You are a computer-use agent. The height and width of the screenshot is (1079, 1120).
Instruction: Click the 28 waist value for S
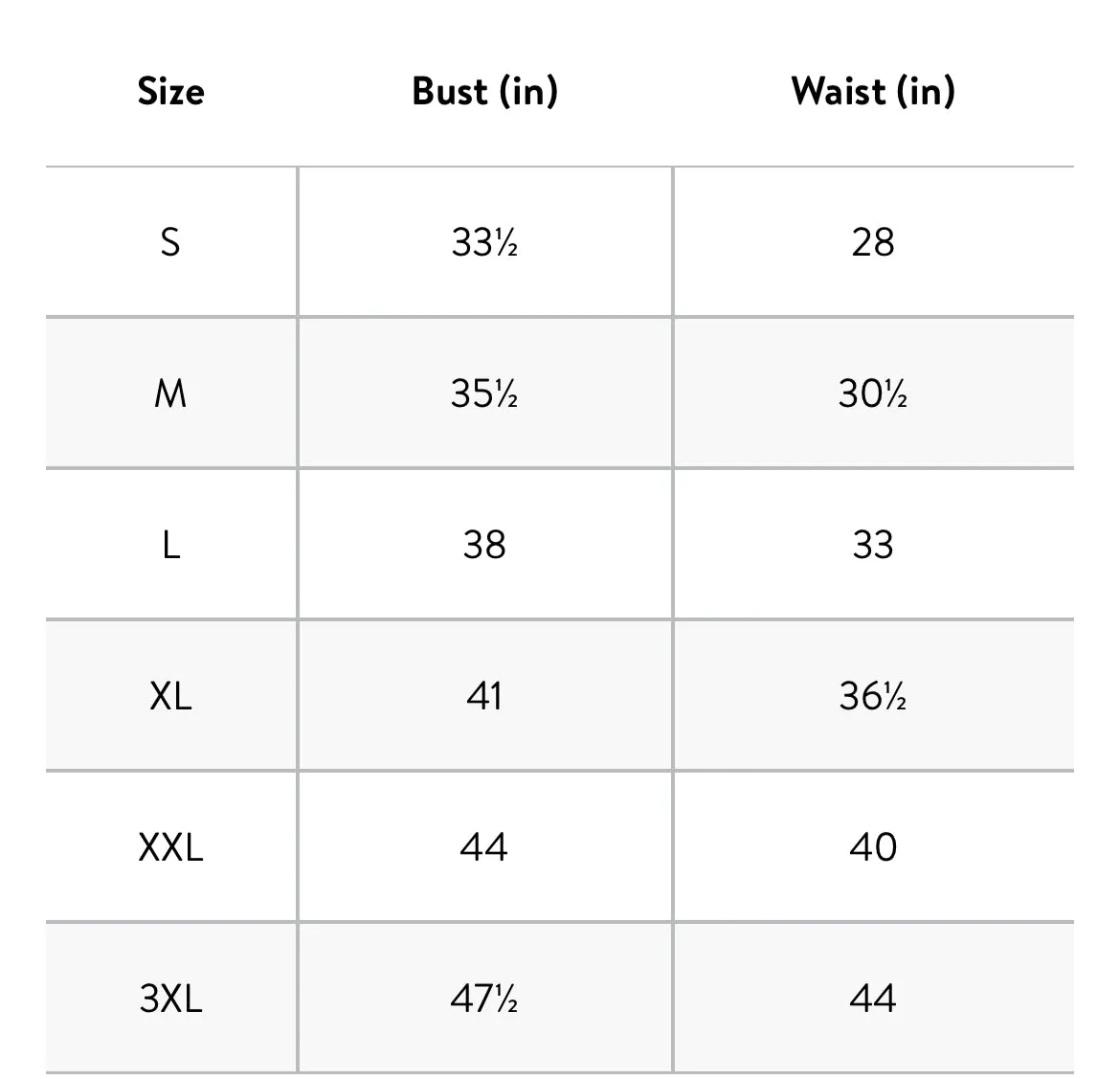(873, 242)
